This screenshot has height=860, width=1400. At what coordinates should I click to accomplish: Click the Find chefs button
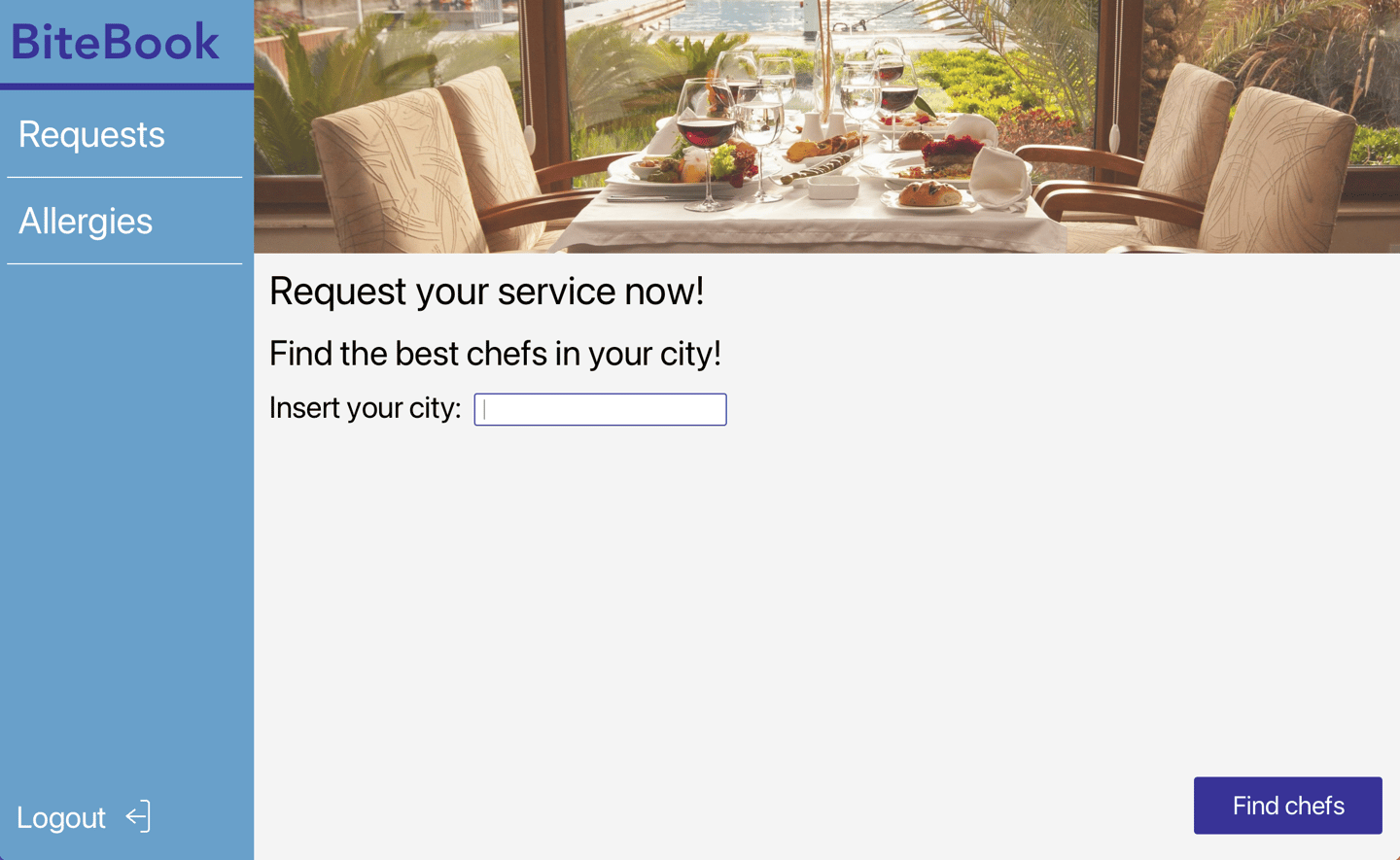click(1287, 806)
